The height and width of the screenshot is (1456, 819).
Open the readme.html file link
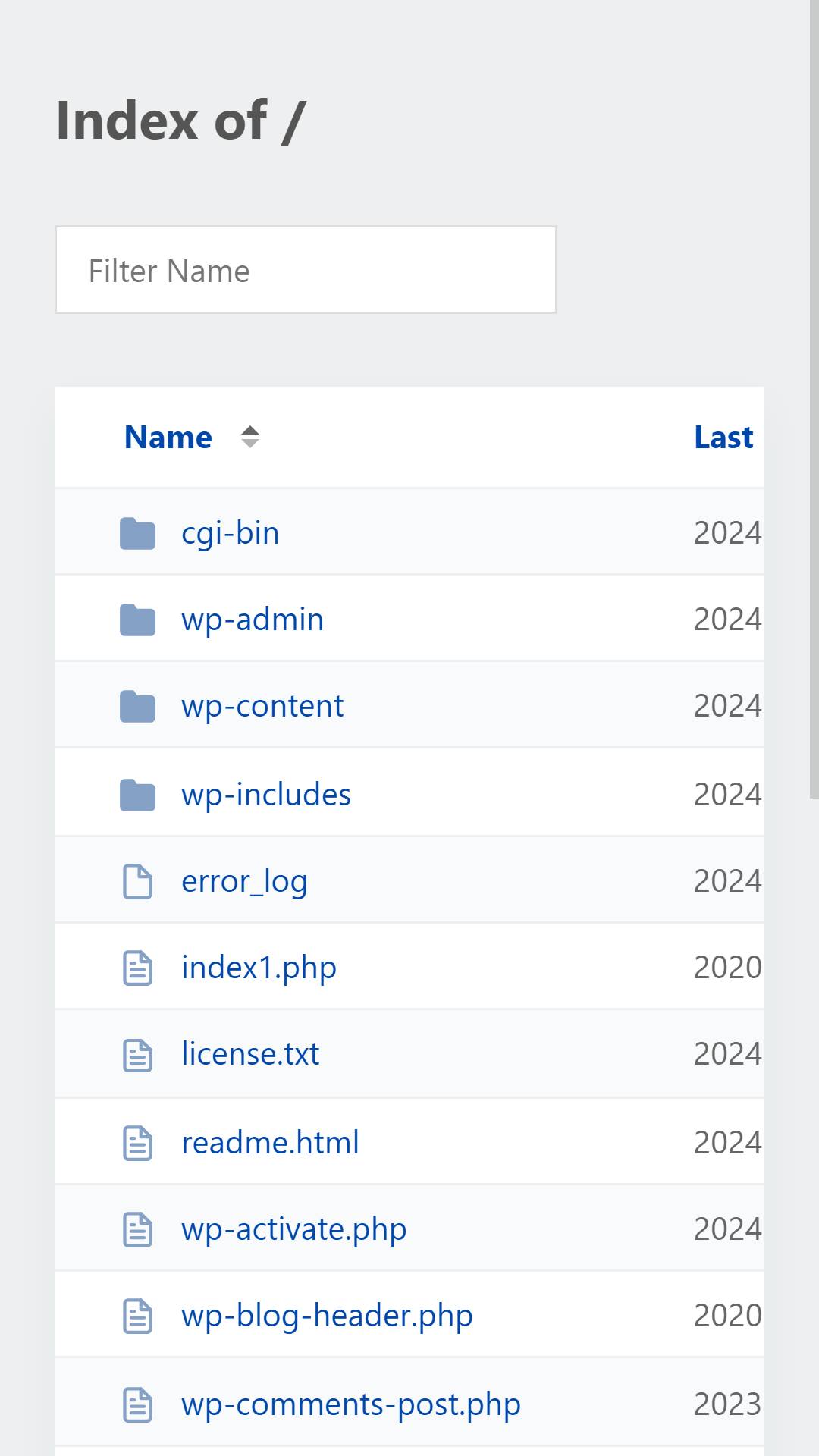270,1143
